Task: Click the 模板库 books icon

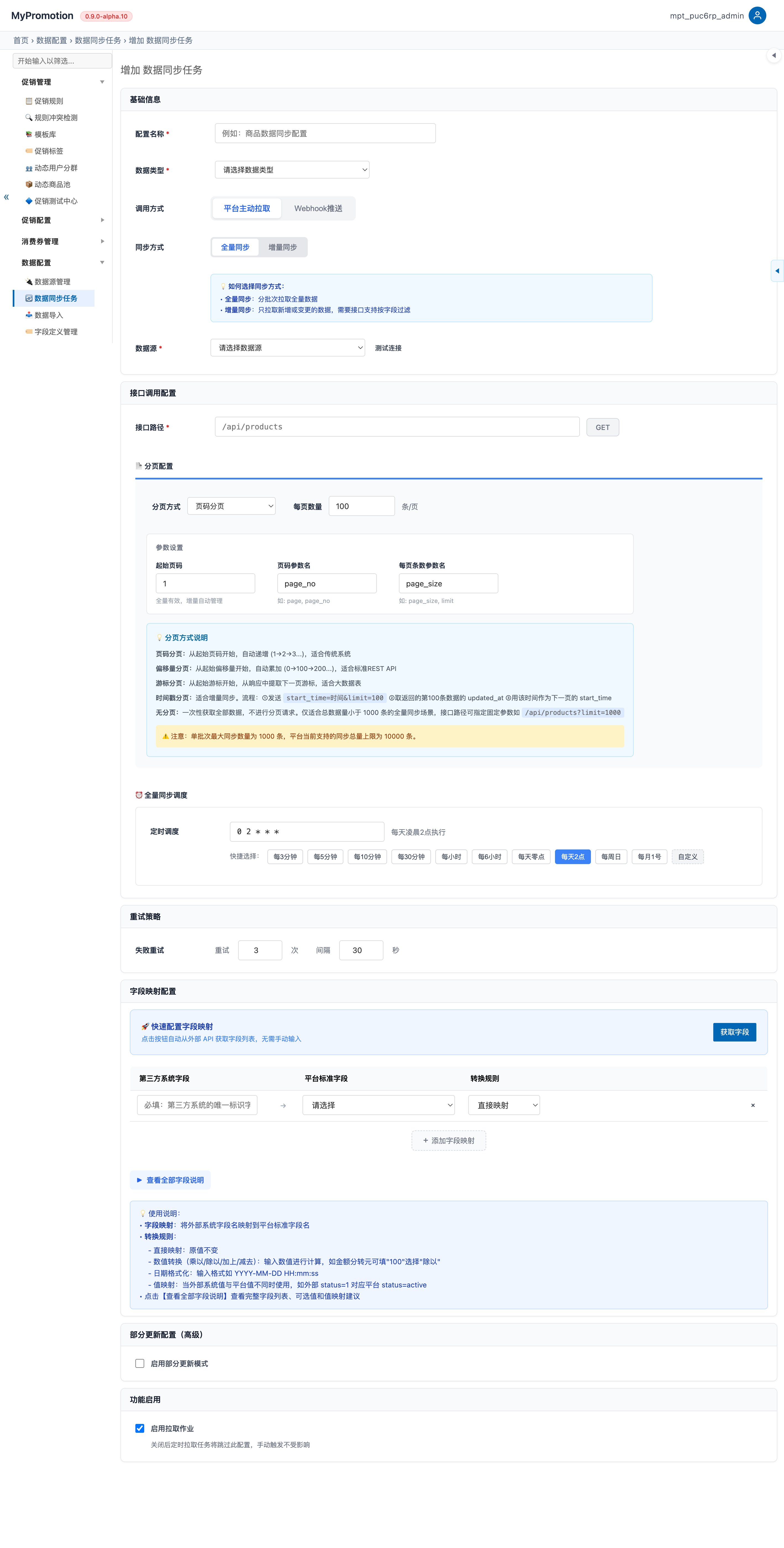Action: click(x=29, y=135)
